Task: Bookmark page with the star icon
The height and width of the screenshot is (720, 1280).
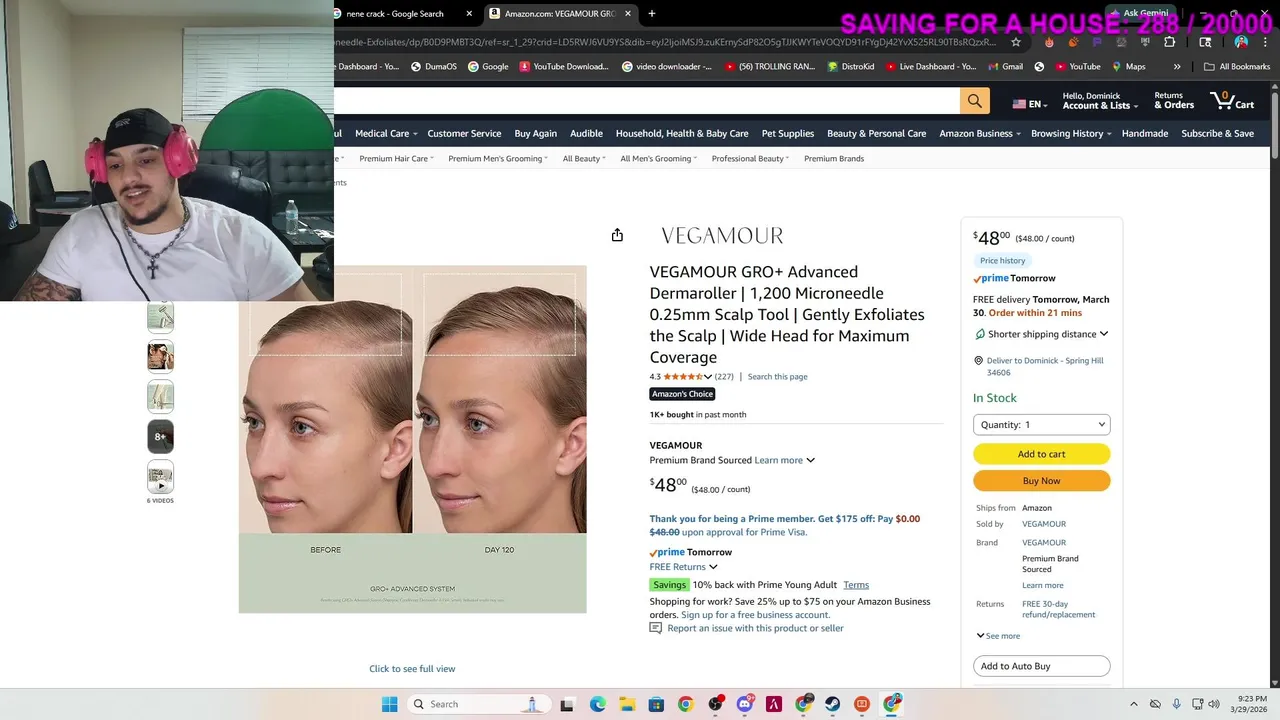Action: [1016, 42]
